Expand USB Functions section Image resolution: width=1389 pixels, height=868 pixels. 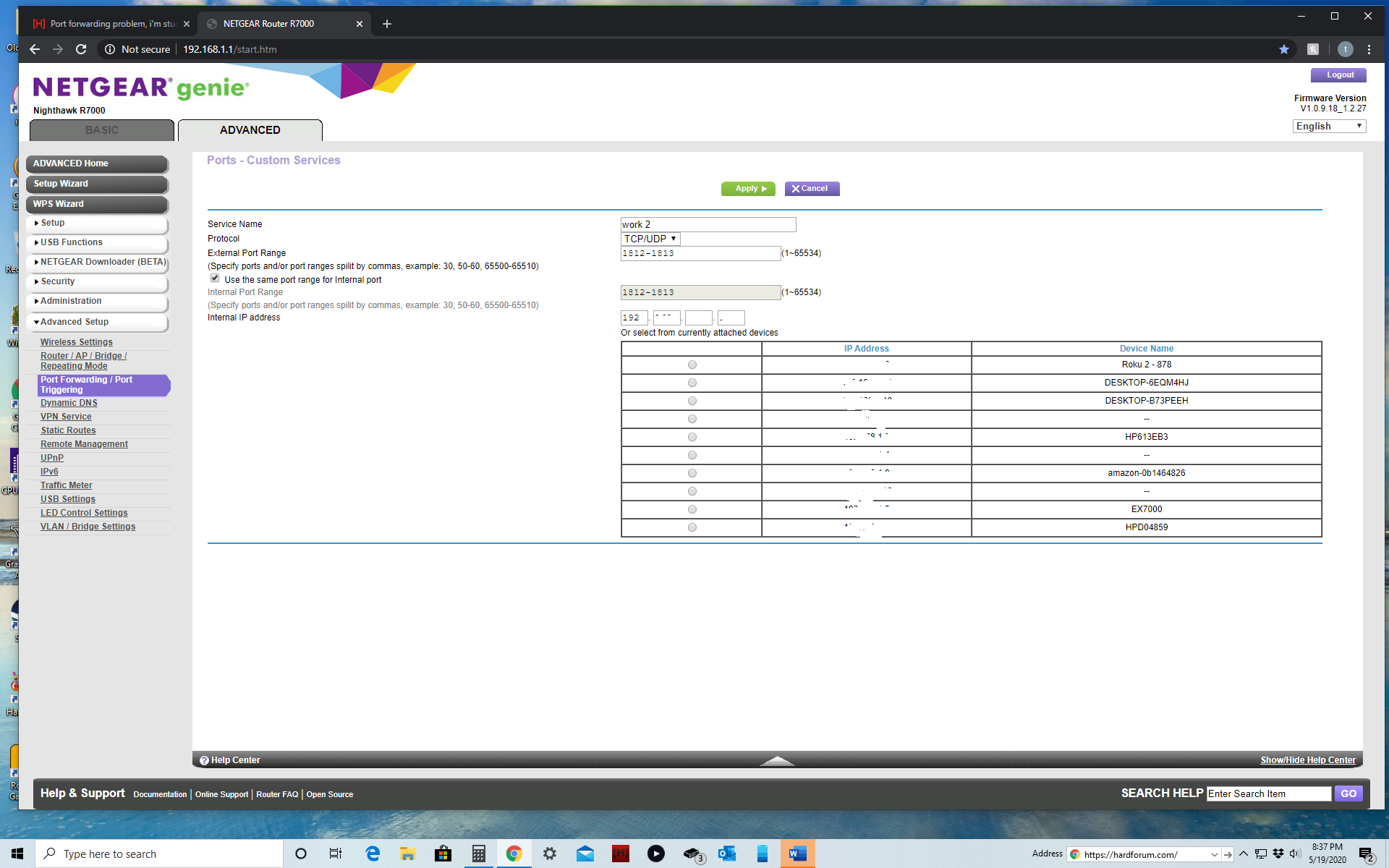coord(97,243)
